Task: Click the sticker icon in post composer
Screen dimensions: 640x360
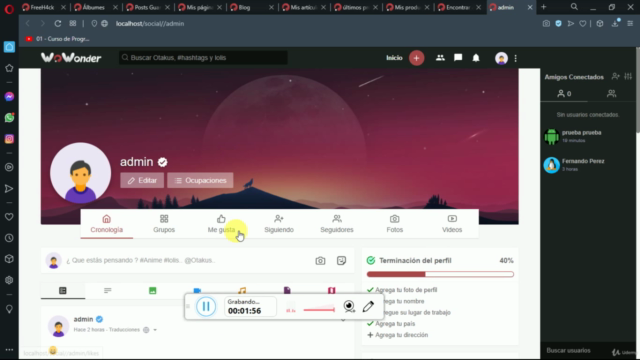Action: (x=342, y=260)
